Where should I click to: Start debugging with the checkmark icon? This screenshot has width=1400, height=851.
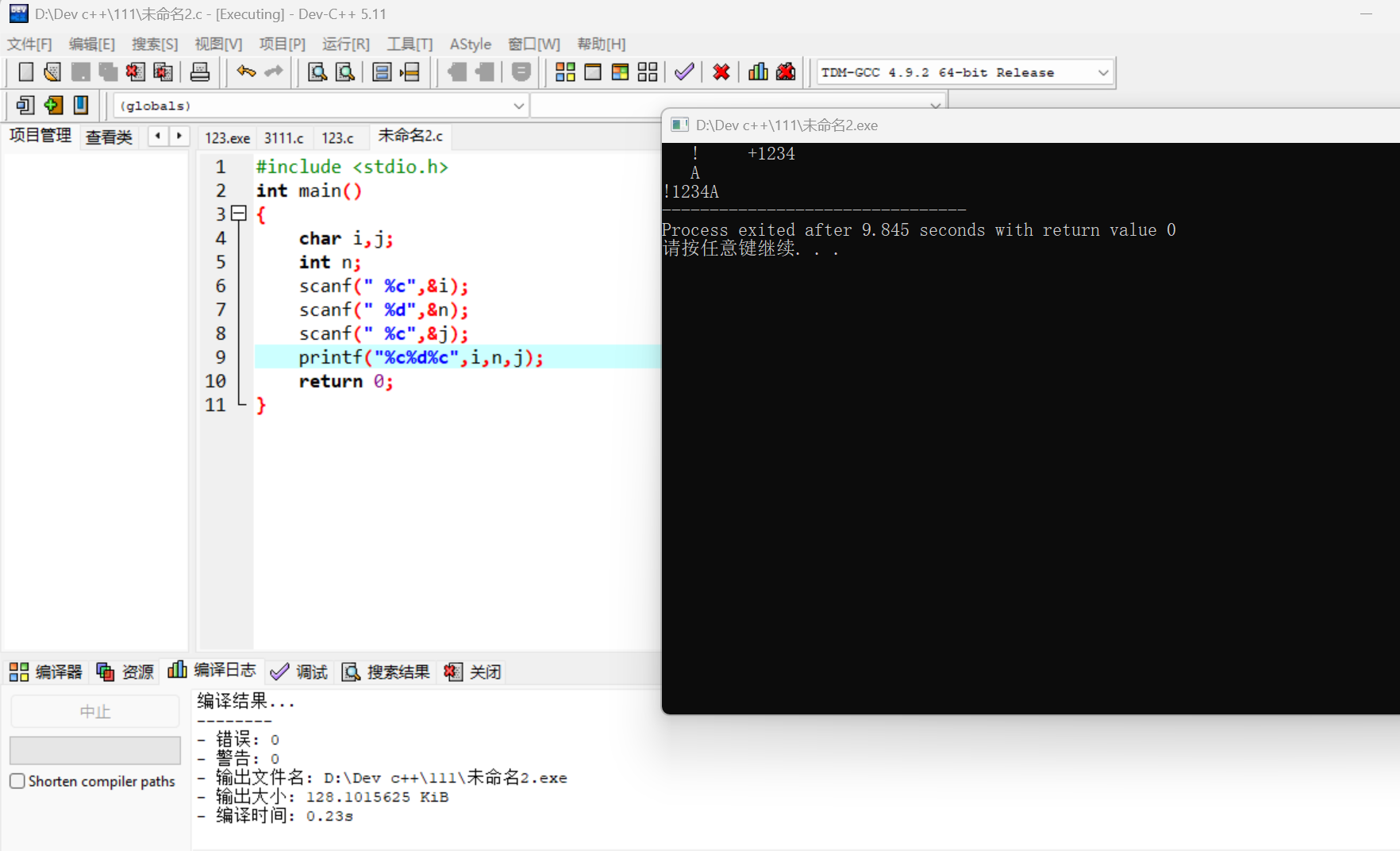pyautogui.click(x=684, y=72)
